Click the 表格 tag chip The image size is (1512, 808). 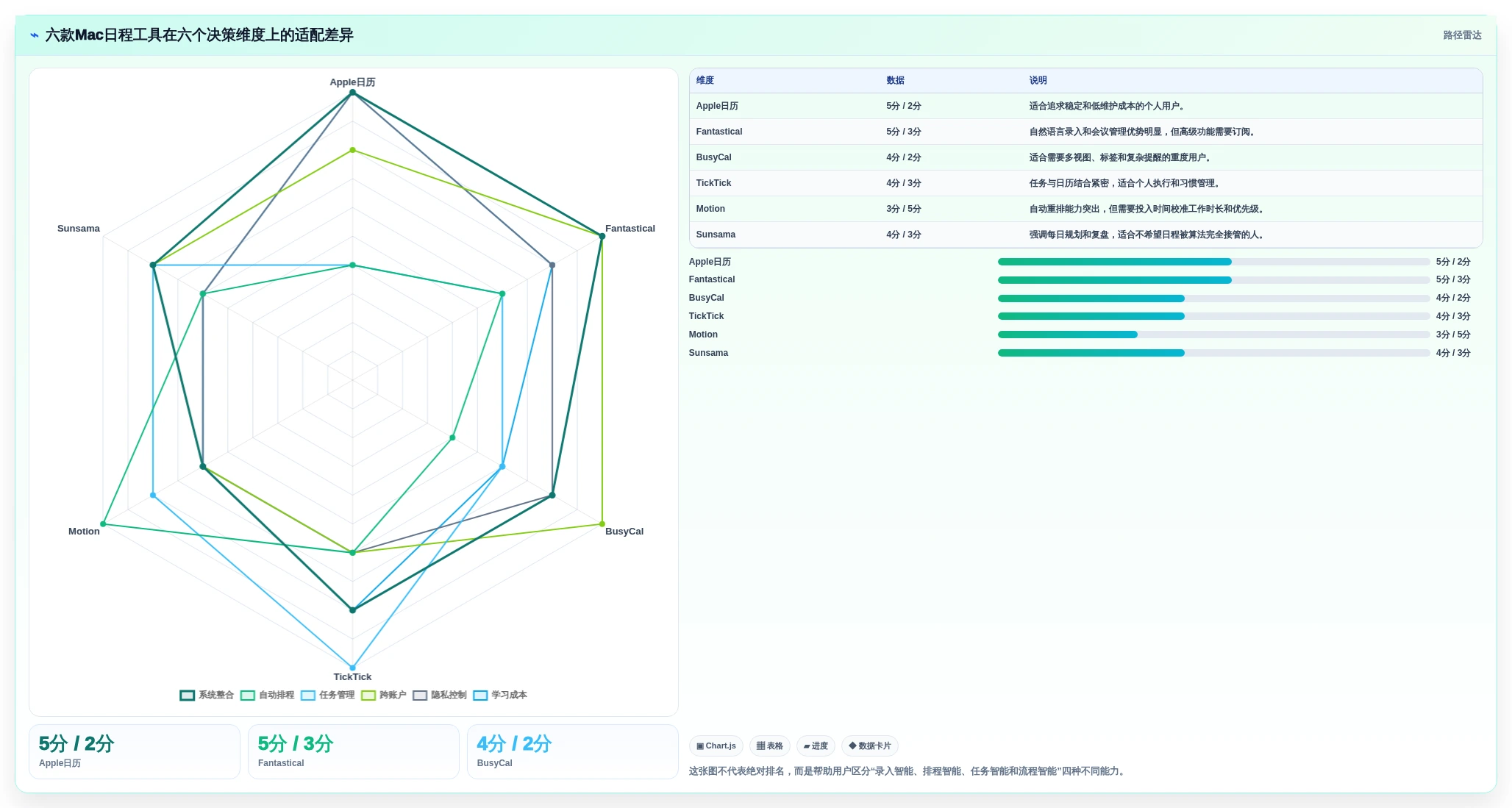[x=770, y=746]
